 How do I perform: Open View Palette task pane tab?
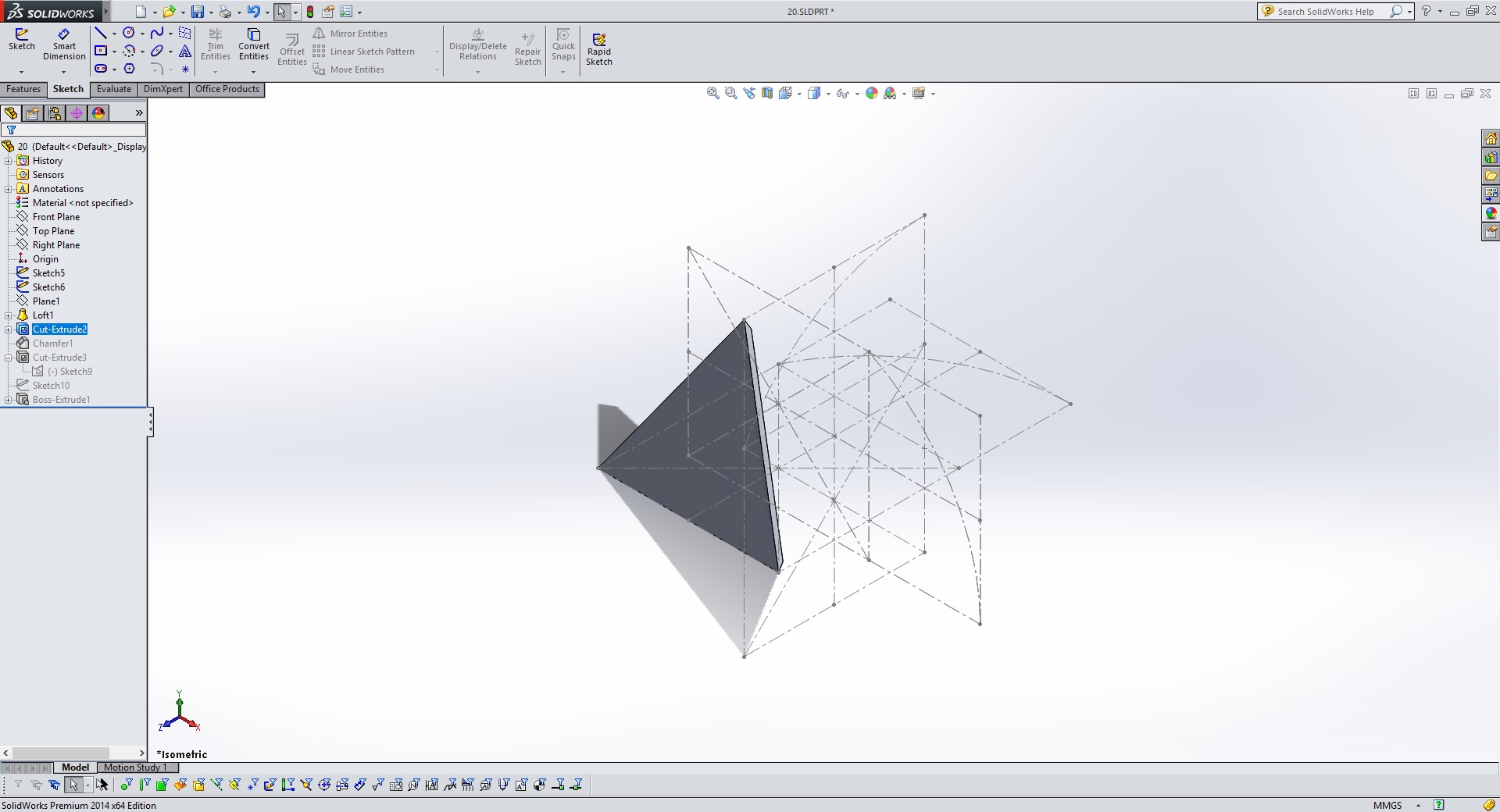(1491, 194)
